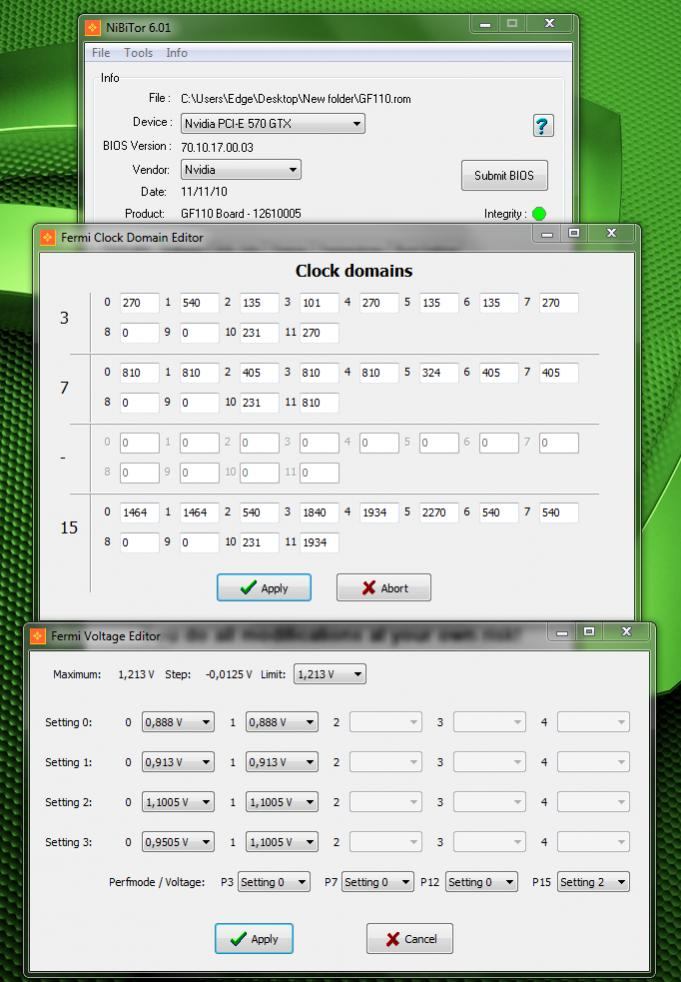Open Setting 0 voltage 1 dropdown
681x982 pixels.
(x=282, y=722)
